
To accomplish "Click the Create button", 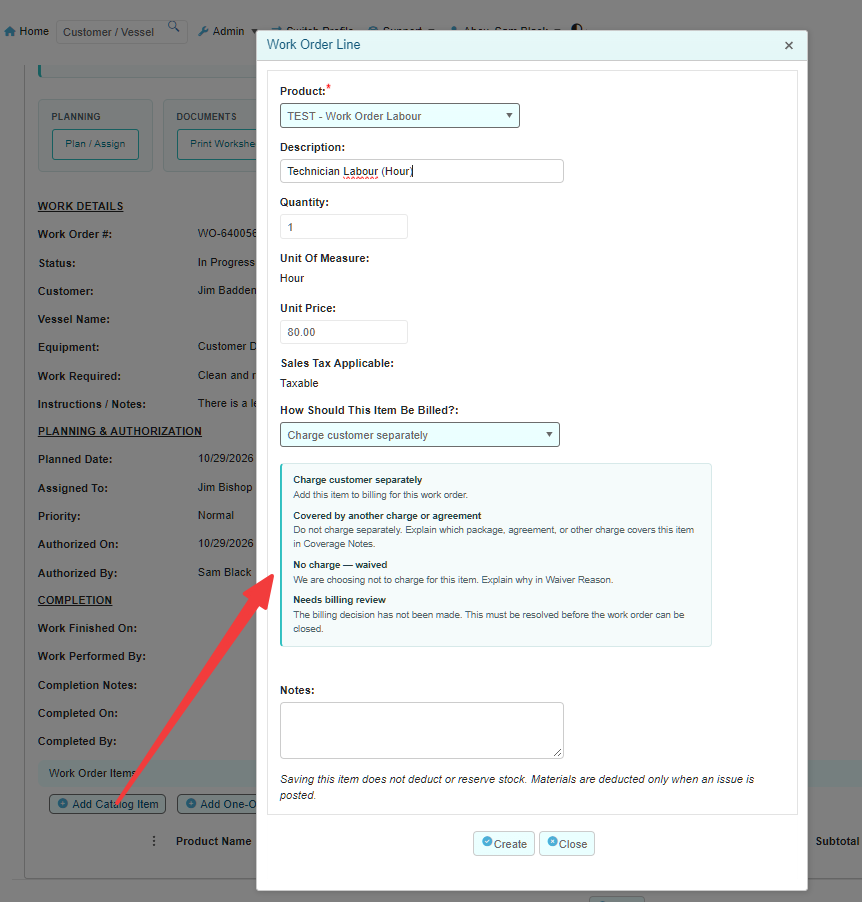I will [x=504, y=843].
